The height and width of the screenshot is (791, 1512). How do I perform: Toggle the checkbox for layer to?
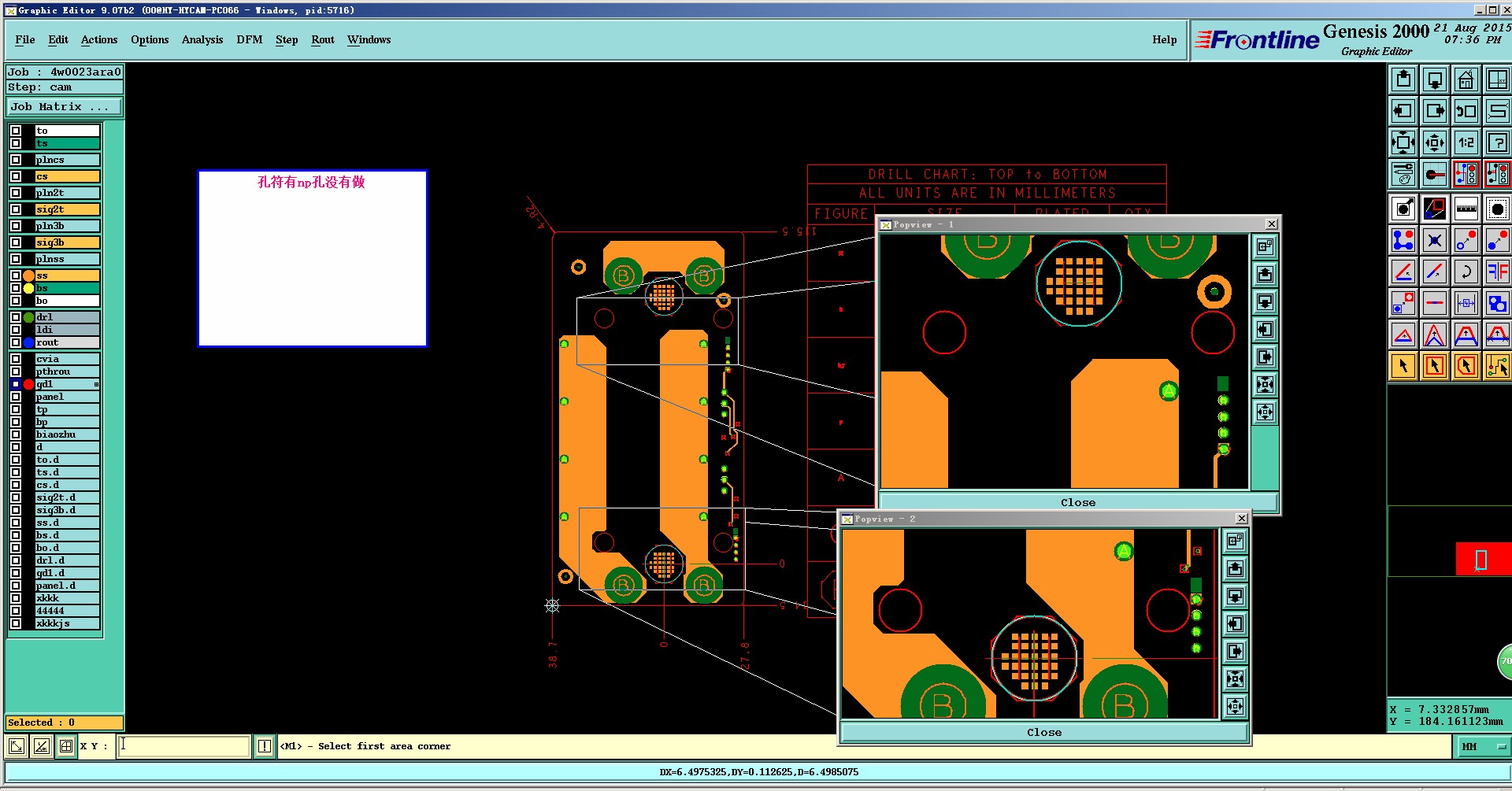pos(16,131)
